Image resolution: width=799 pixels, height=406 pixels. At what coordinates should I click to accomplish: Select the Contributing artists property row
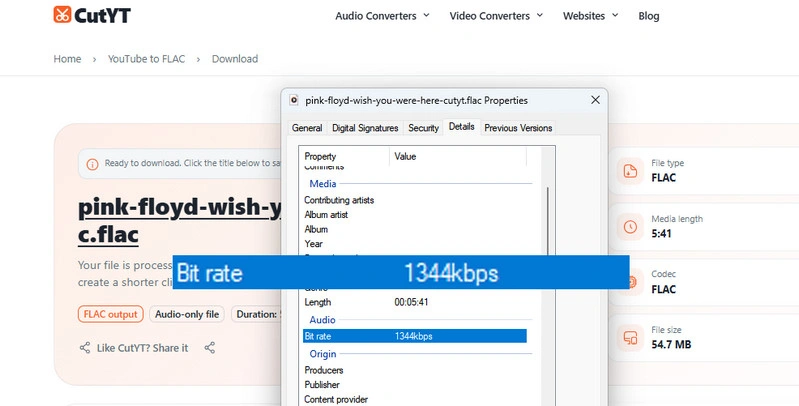[414, 200]
